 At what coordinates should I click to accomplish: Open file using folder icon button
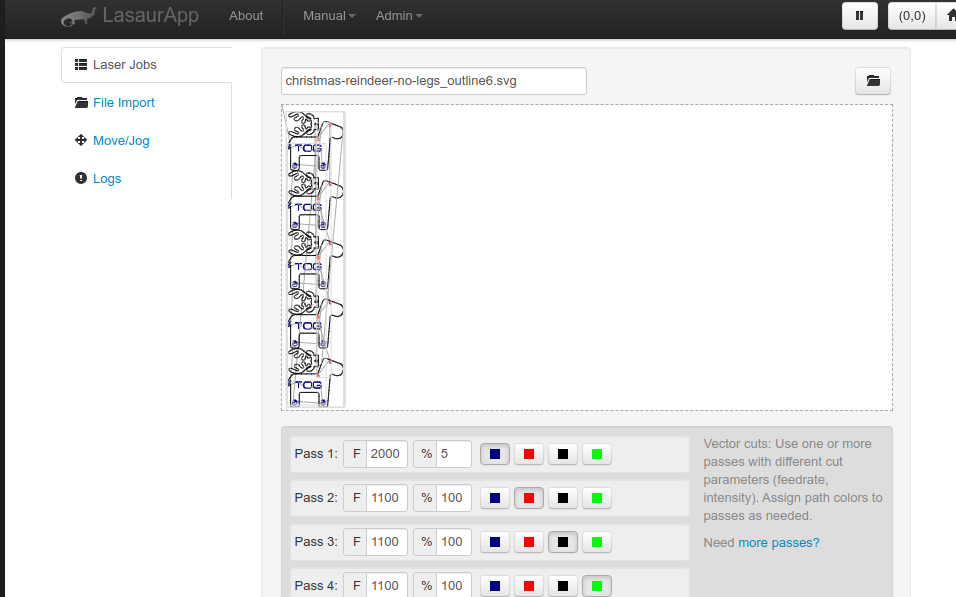(x=872, y=81)
